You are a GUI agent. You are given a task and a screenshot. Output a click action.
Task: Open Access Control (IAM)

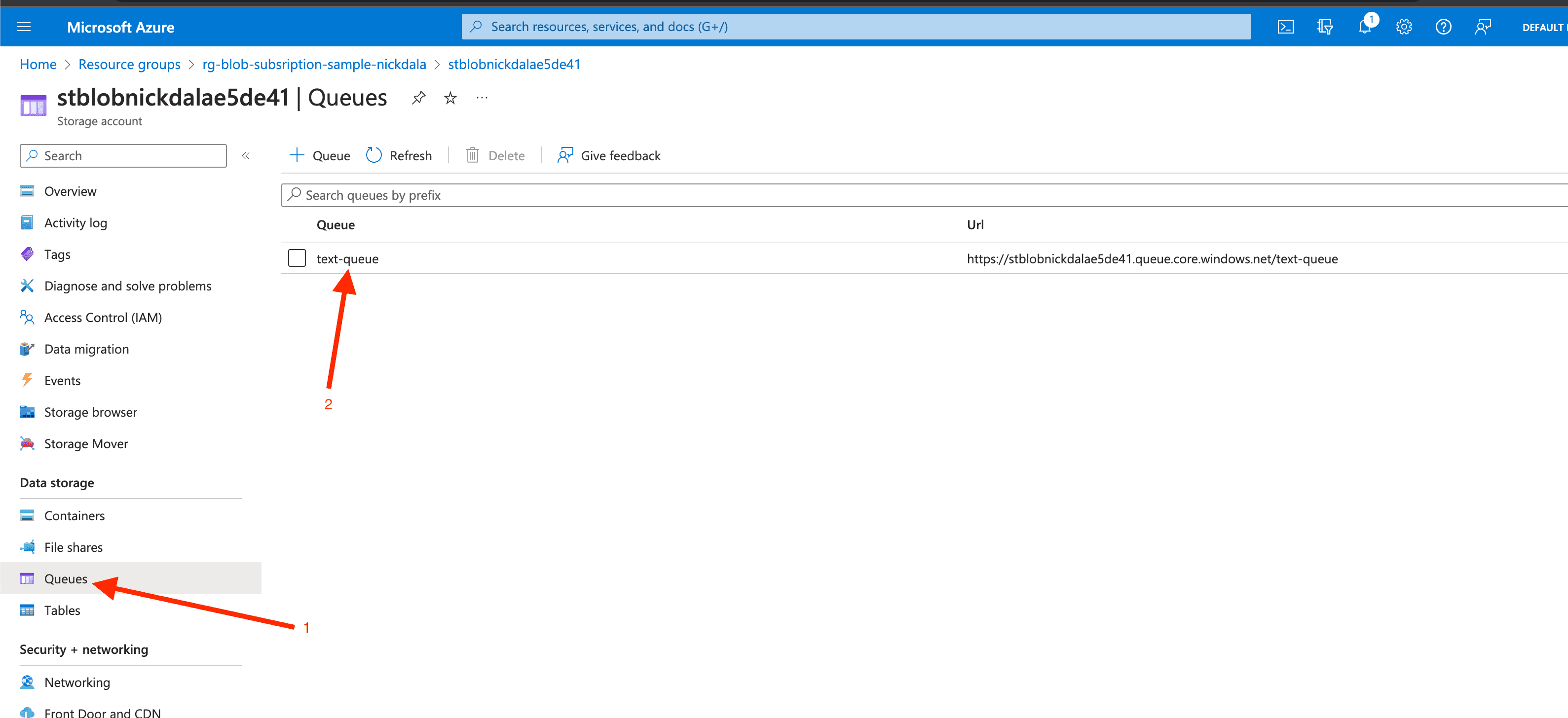tap(103, 318)
